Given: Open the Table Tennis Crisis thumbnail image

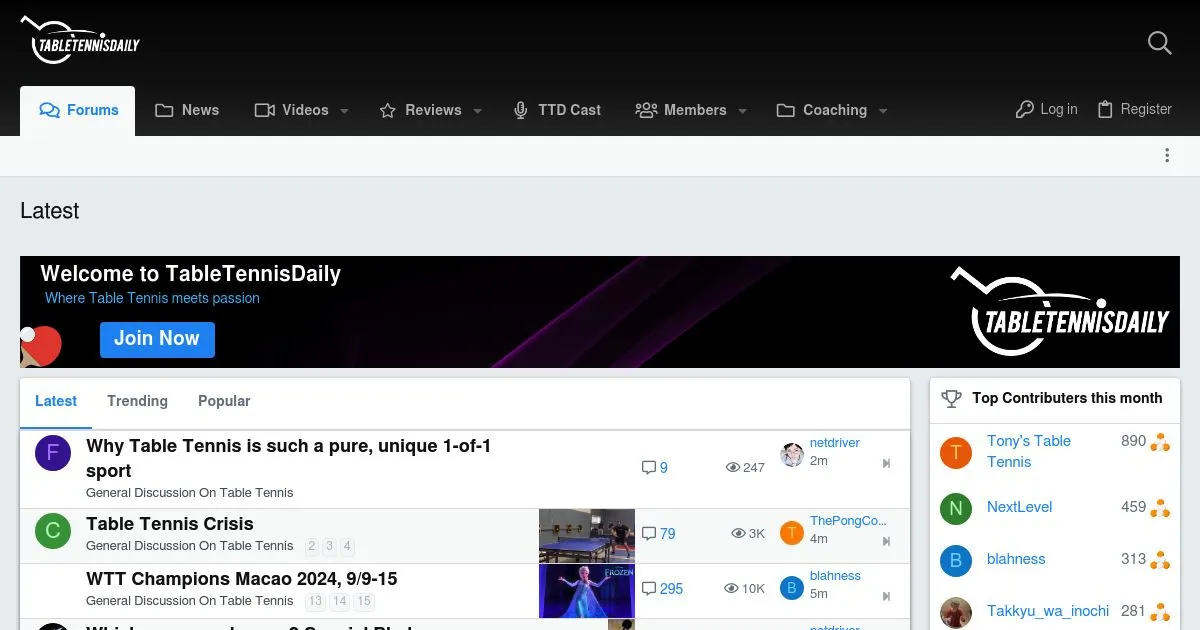Looking at the screenshot, I should click(x=587, y=536).
